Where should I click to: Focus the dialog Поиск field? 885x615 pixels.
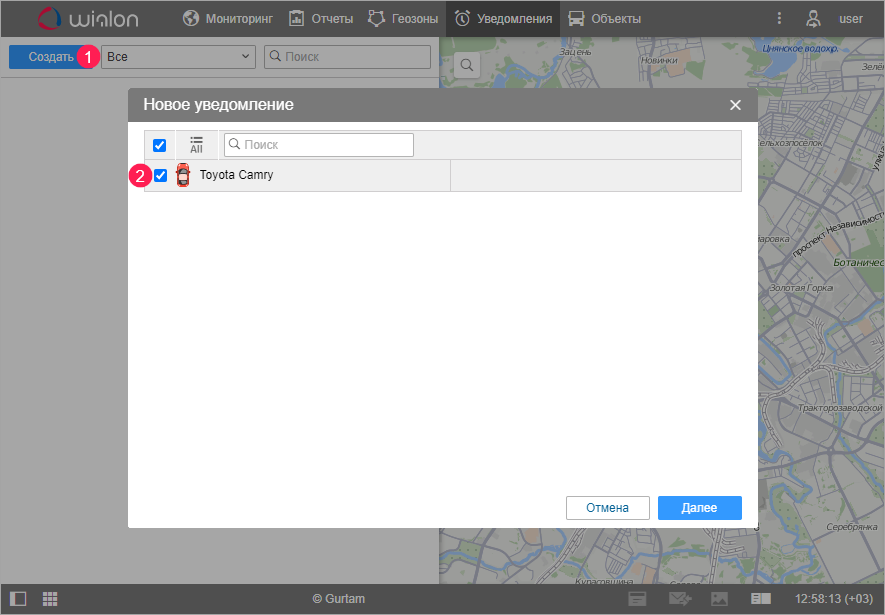[x=319, y=144]
